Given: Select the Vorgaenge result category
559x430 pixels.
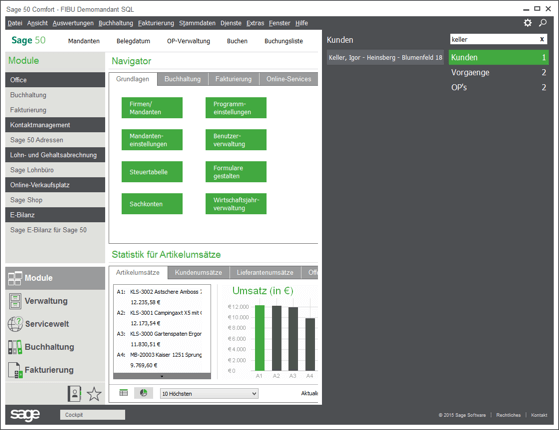Looking at the screenshot, I should (498, 72).
